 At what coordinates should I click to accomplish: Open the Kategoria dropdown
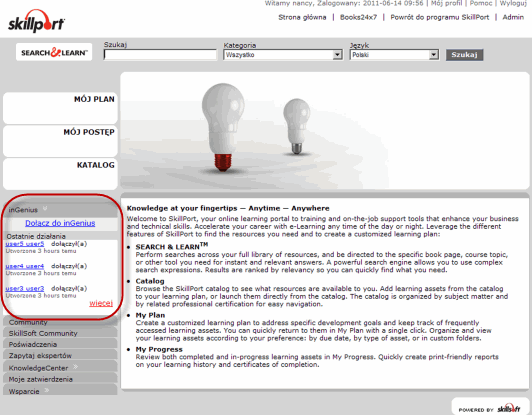pyautogui.click(x=283, y=55)
